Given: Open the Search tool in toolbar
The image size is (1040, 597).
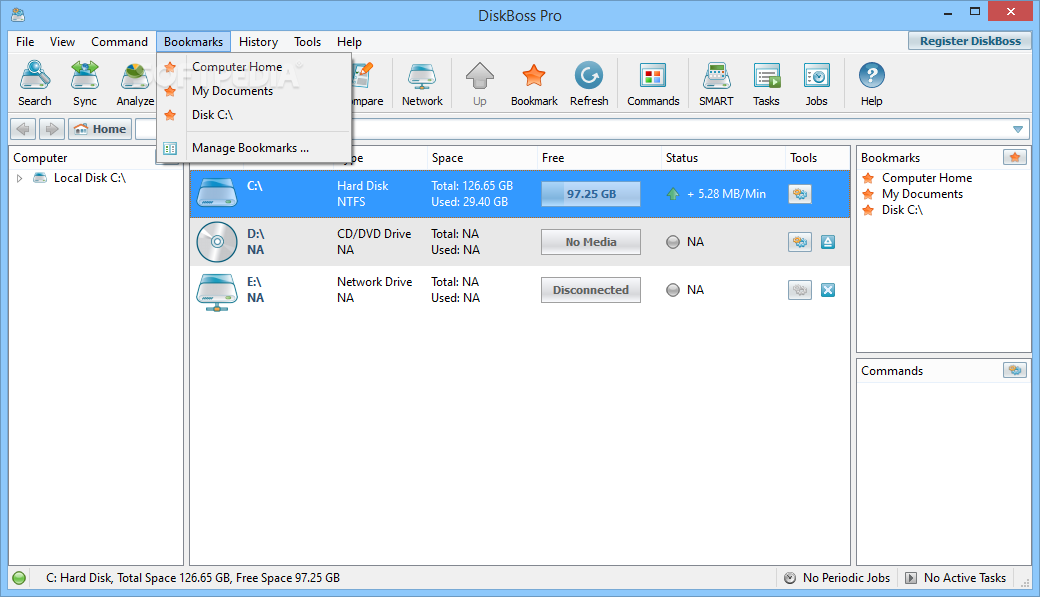Looking at the screenshot, I should [34, 84].
